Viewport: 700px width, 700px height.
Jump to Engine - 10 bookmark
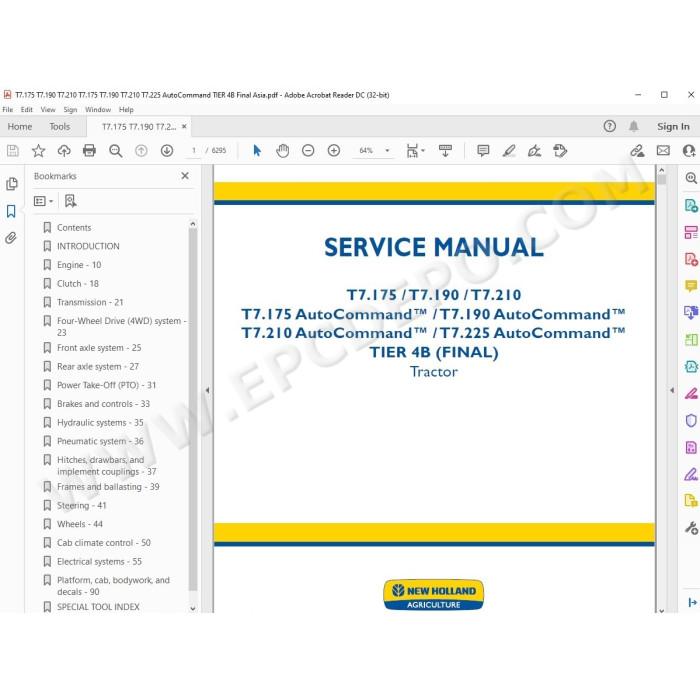click(x=79, y=265)
